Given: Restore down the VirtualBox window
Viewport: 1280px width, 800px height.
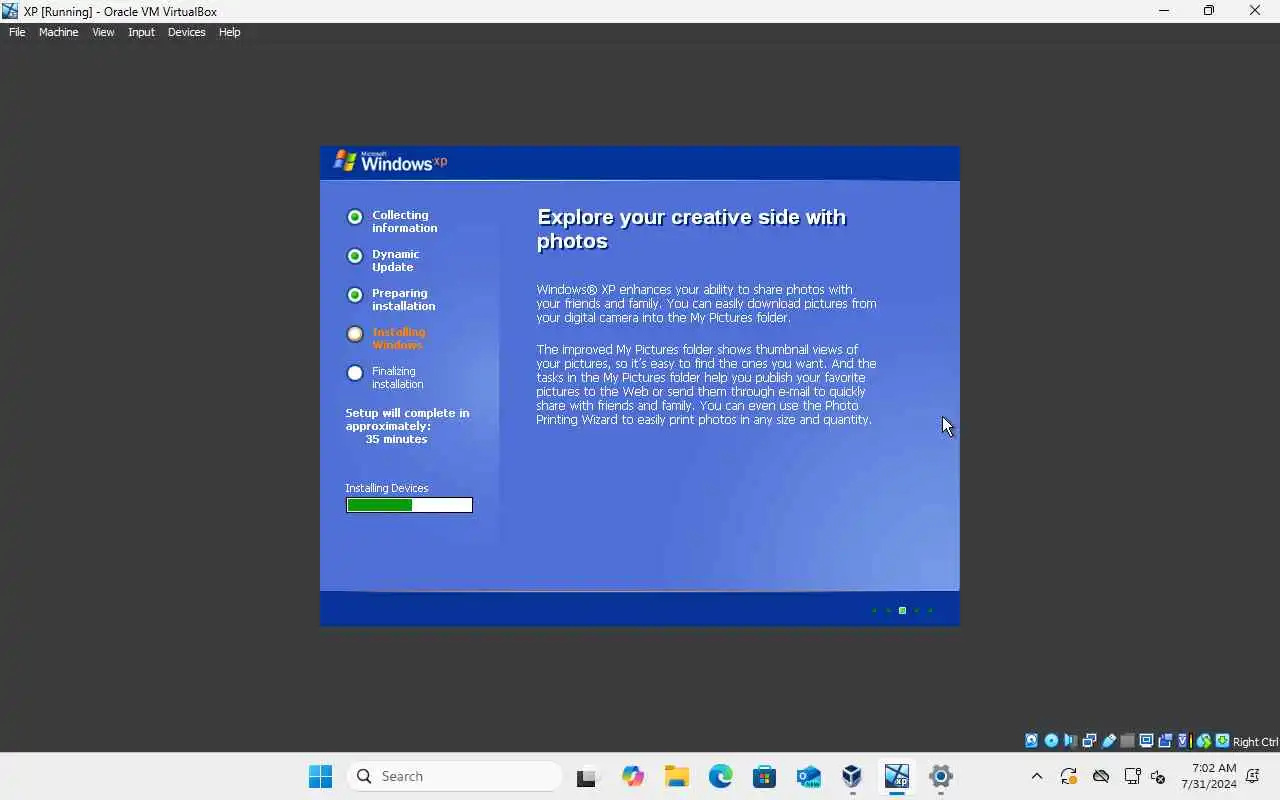Looking at the screenshot, I should (1209, 11).
